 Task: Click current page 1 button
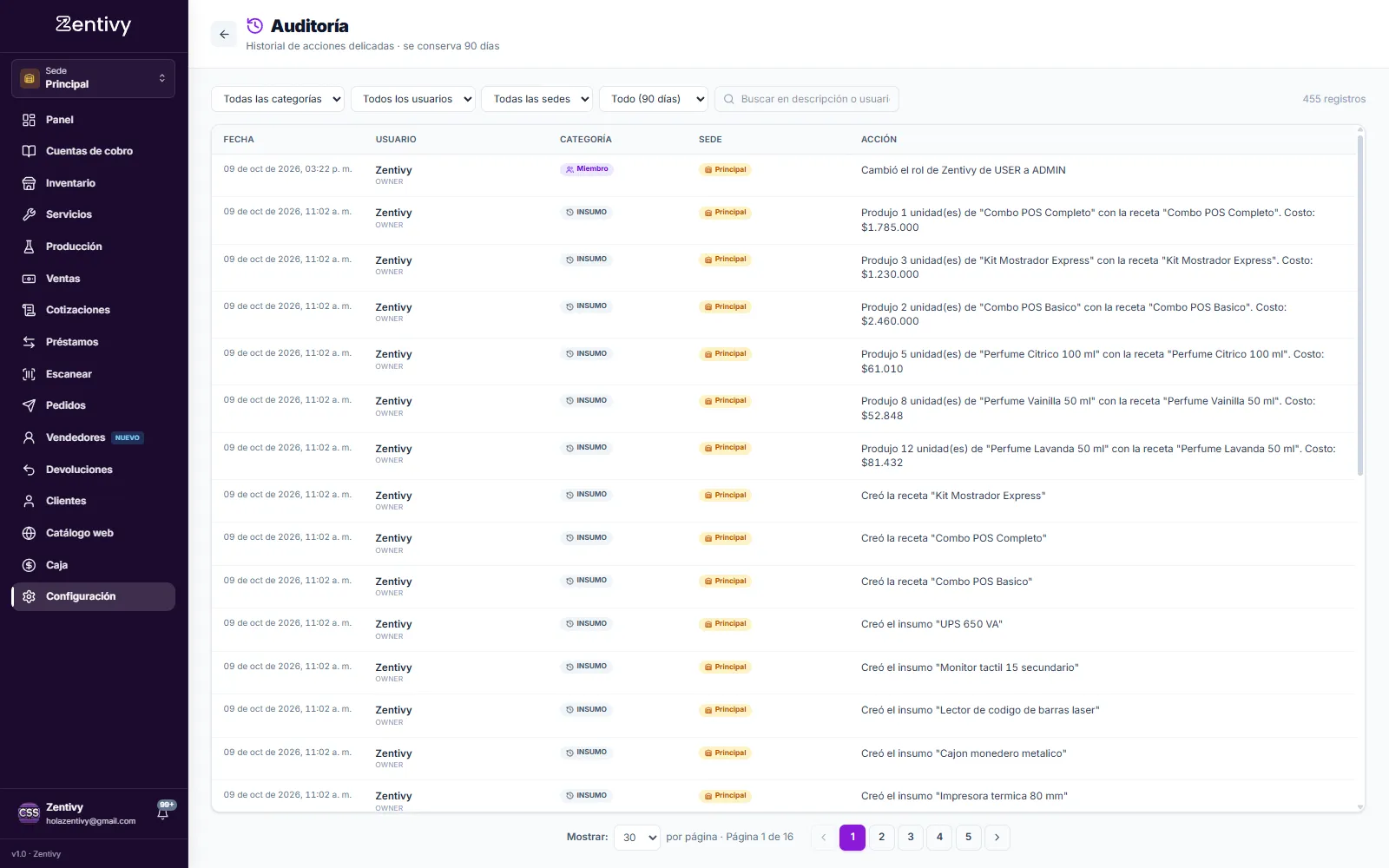point(852,837)
